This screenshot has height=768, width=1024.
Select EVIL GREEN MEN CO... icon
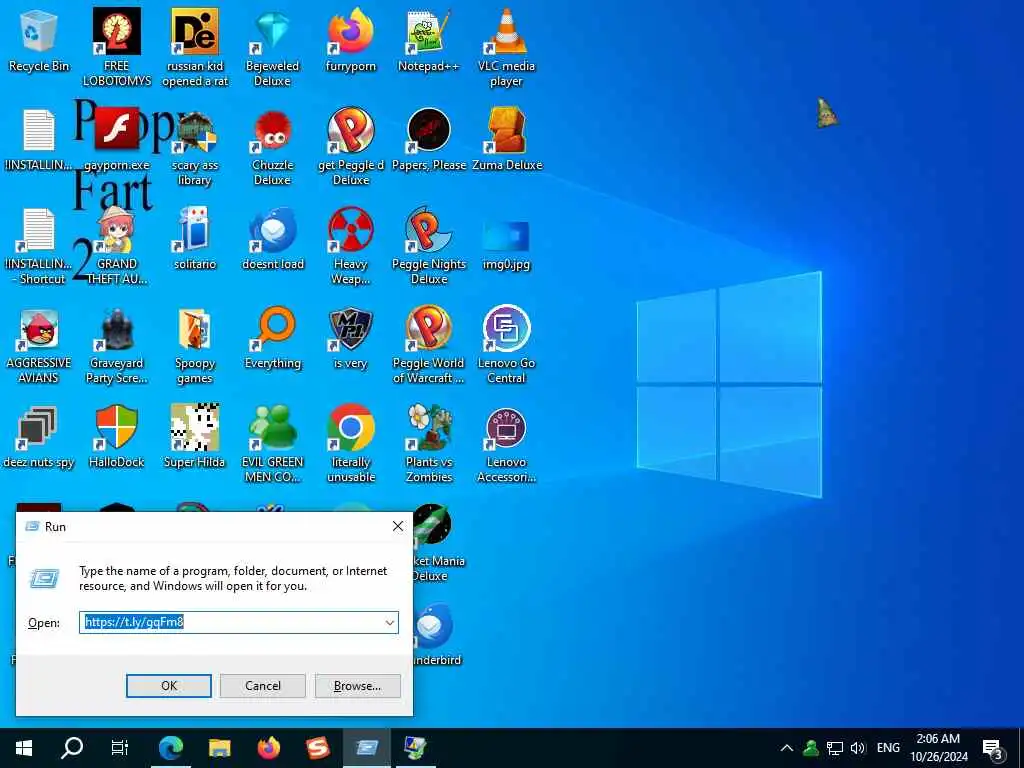coord(272,445)
